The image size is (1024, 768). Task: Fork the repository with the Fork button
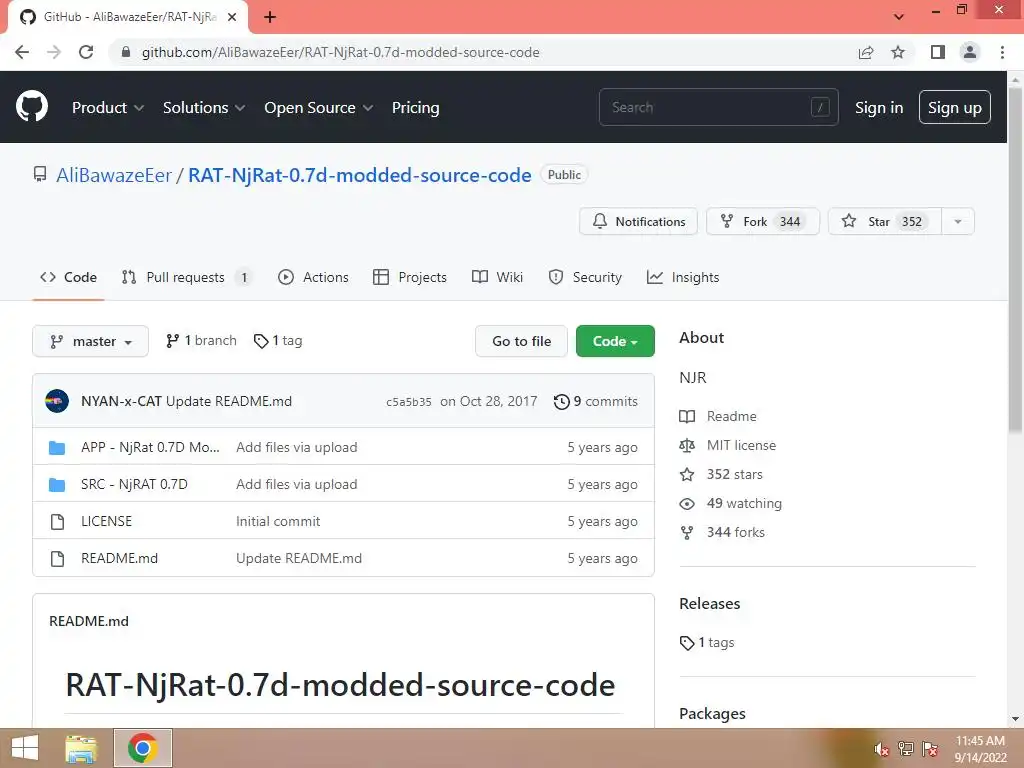click(763, 221)
